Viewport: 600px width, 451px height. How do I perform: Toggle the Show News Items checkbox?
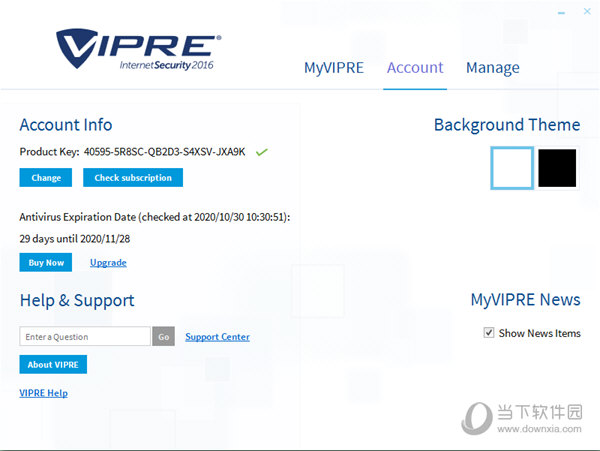(489, 332)
